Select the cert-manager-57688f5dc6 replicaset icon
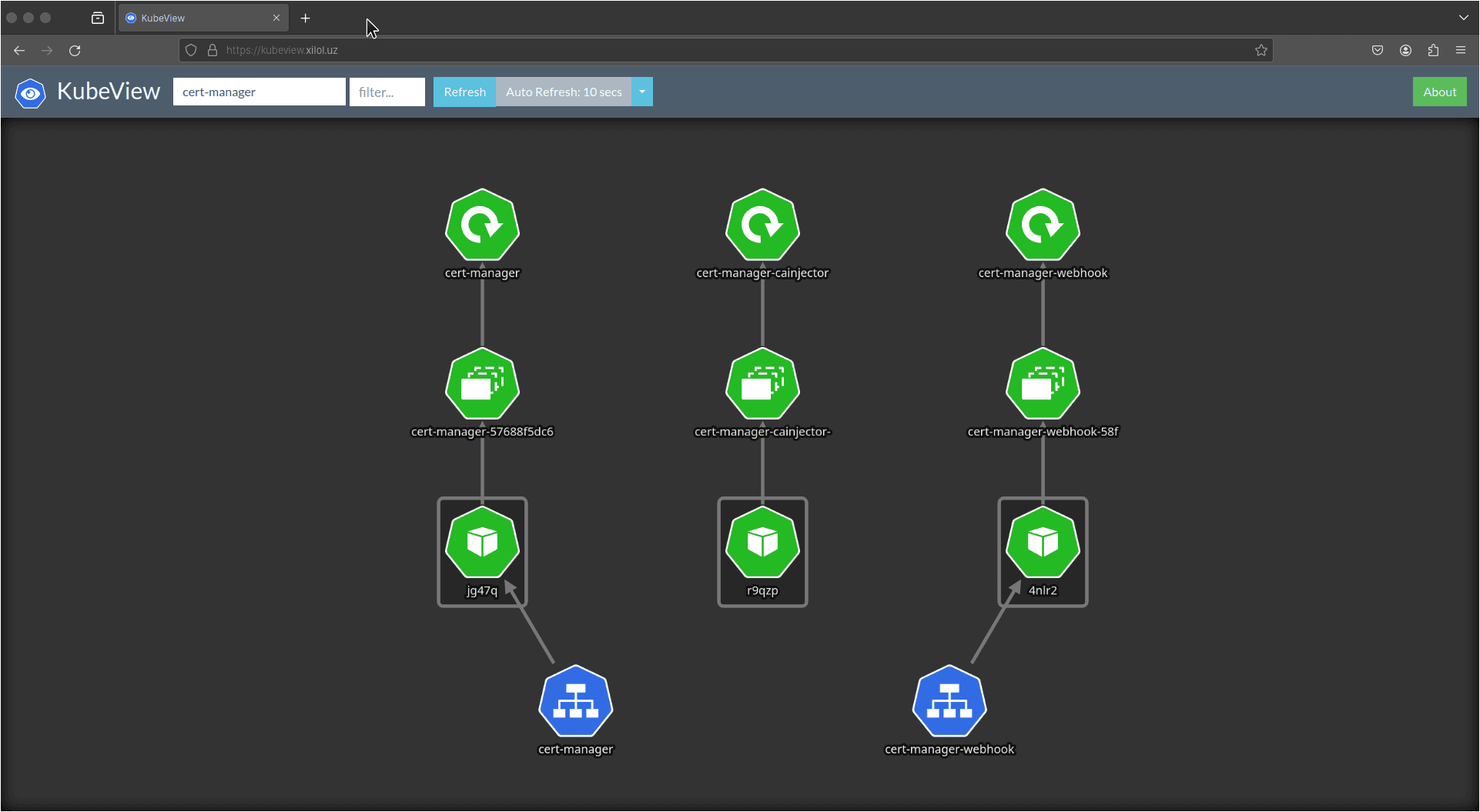 (x=482, y=384)
